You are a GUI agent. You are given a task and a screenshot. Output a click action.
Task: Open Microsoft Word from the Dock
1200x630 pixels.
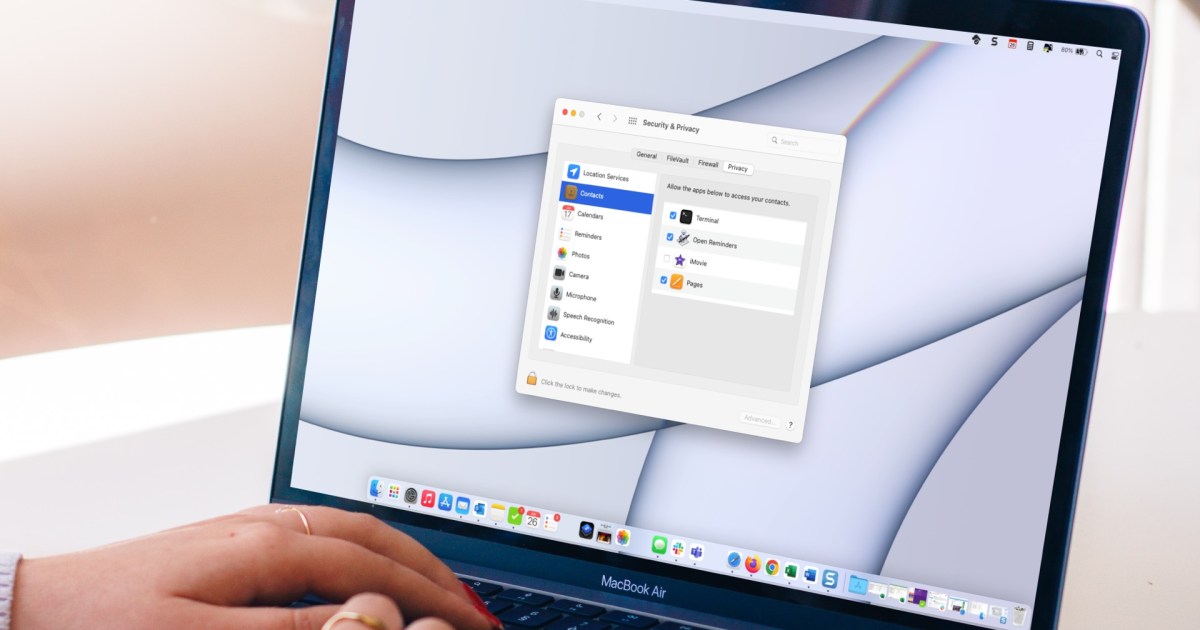(810, 576)
